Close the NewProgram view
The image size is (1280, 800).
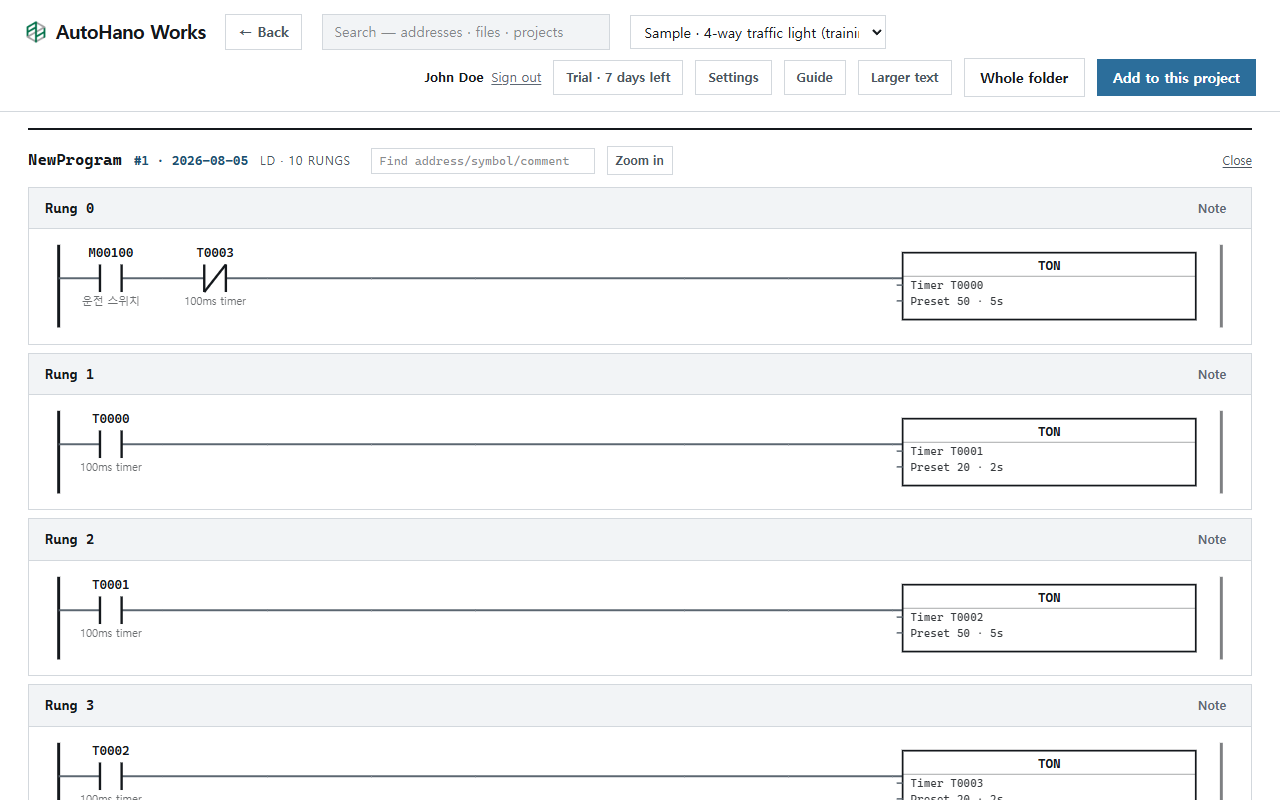[1237, 161]
